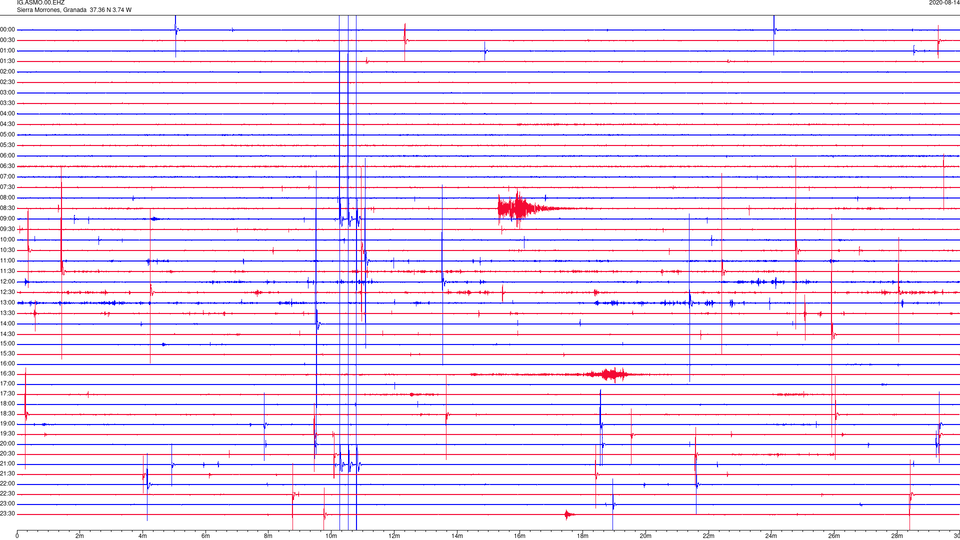Select the 19:00 trace time label
The height and width of the screenshot is (540, 960).
tap(8, 424)
